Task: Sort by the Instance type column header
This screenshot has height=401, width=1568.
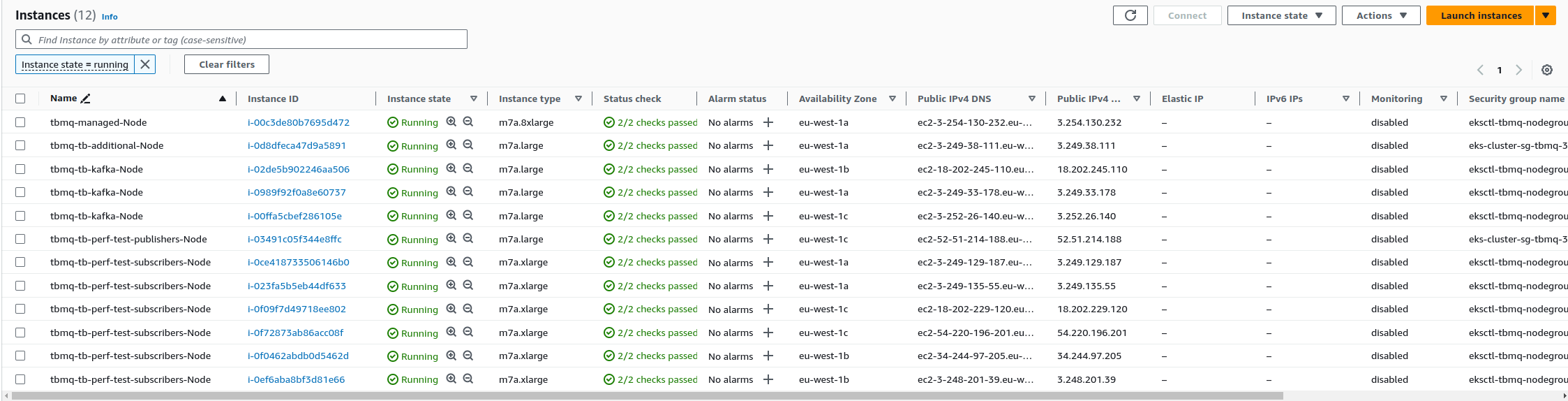Action: point(530,99)
